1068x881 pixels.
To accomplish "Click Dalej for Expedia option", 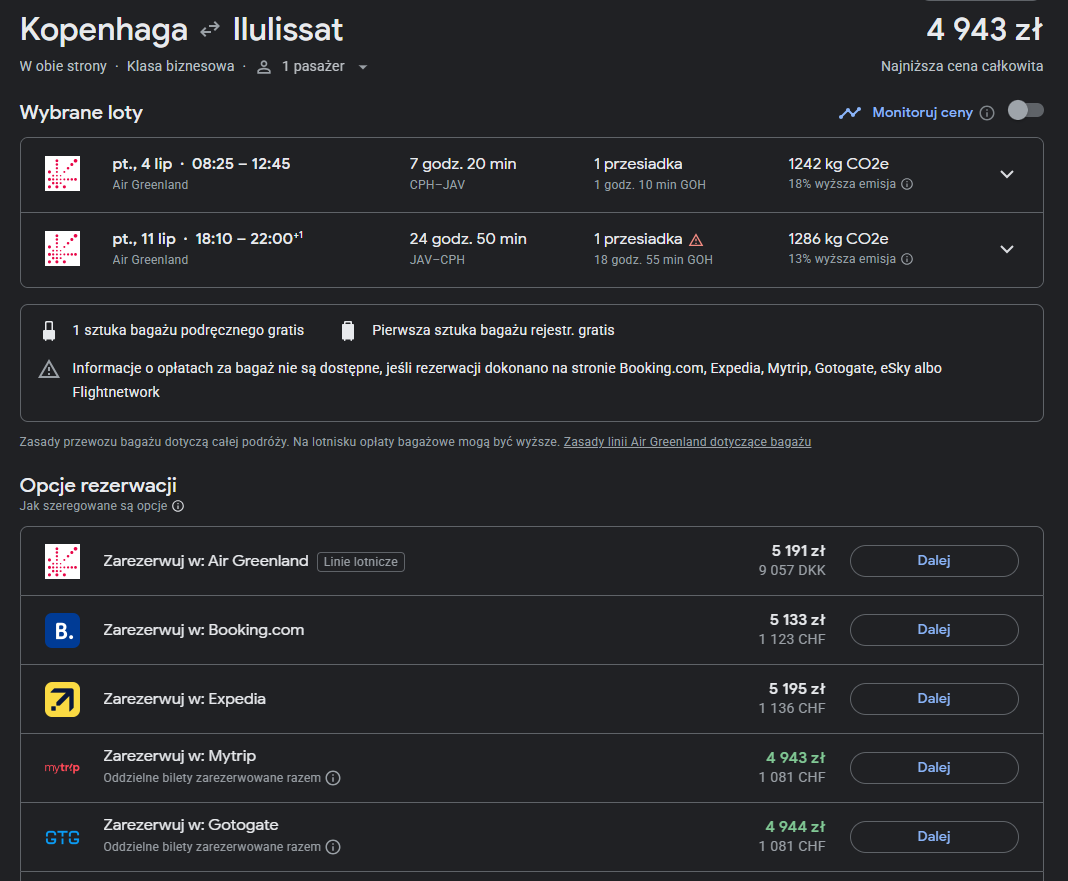I will click(934, 698).
